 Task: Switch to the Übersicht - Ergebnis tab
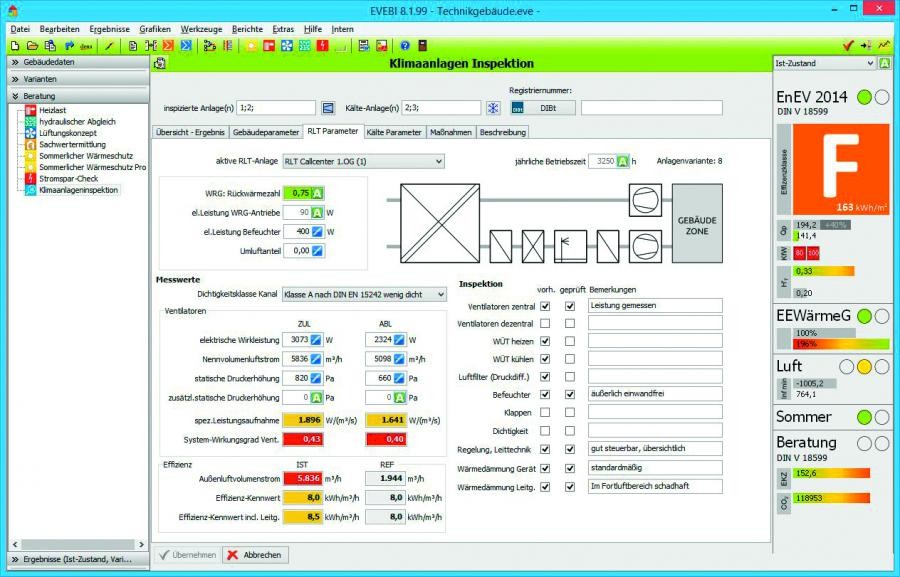coord(190,132)
